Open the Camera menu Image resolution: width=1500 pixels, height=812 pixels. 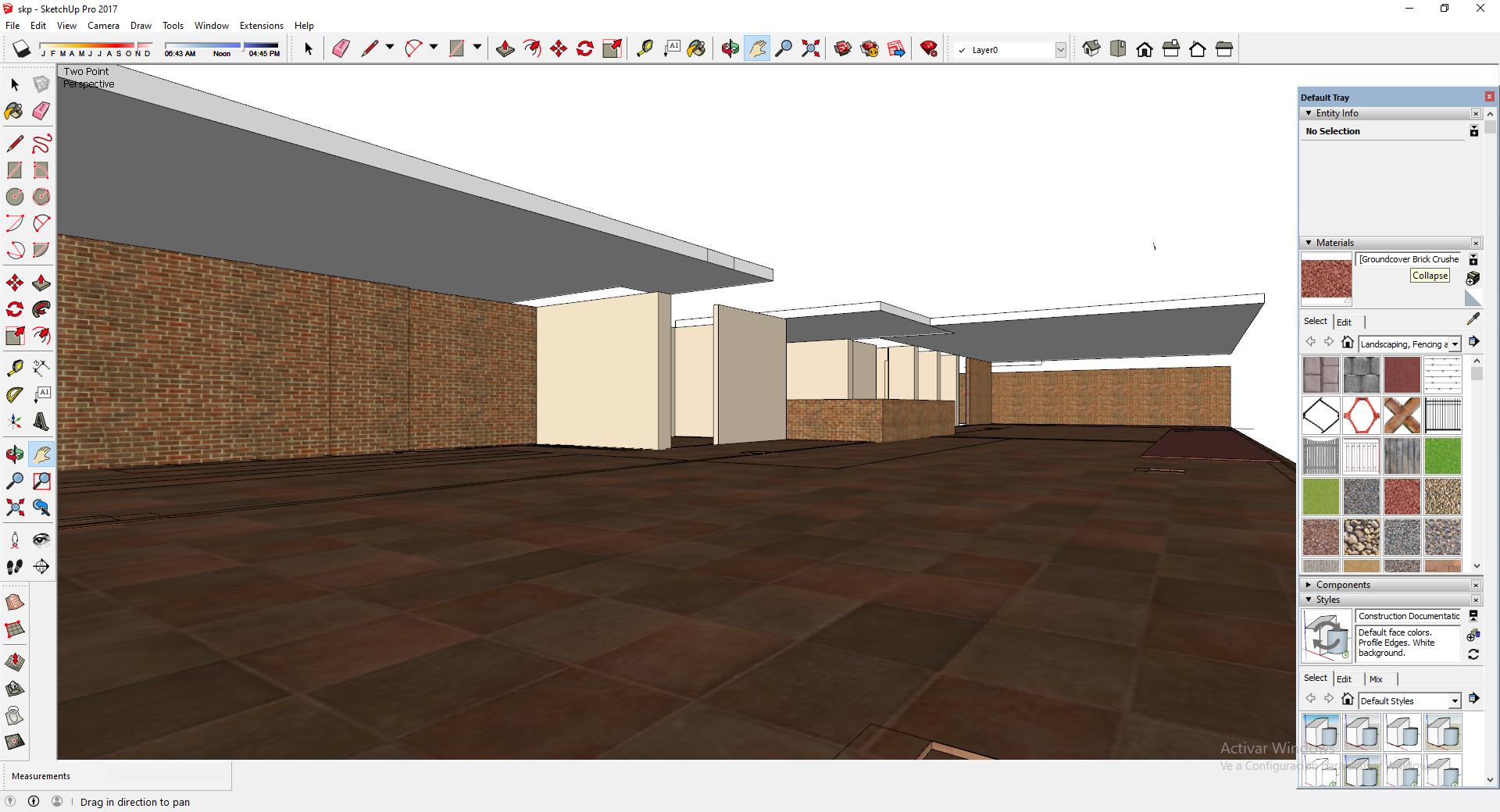coord(103,26)
